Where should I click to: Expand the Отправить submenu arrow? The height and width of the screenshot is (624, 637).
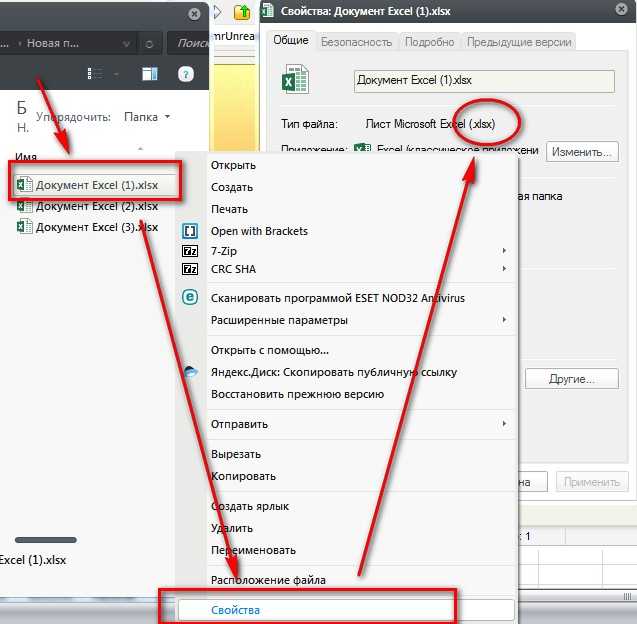click(504, 424)
